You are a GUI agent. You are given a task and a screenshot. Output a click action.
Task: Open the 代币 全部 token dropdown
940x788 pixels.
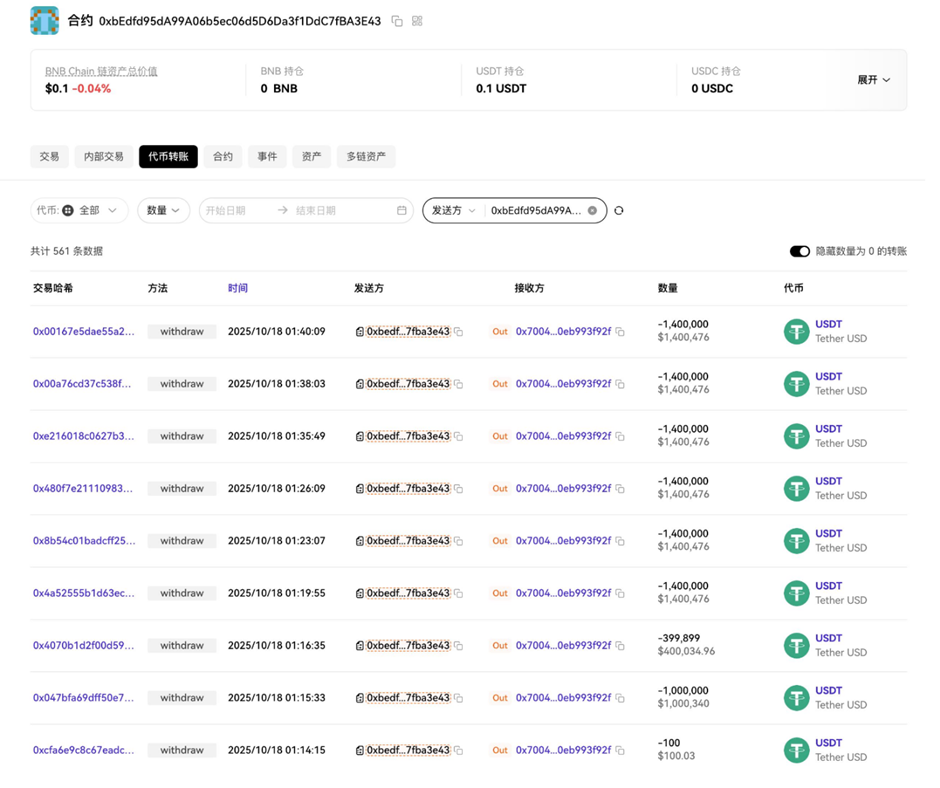[79, 211]
